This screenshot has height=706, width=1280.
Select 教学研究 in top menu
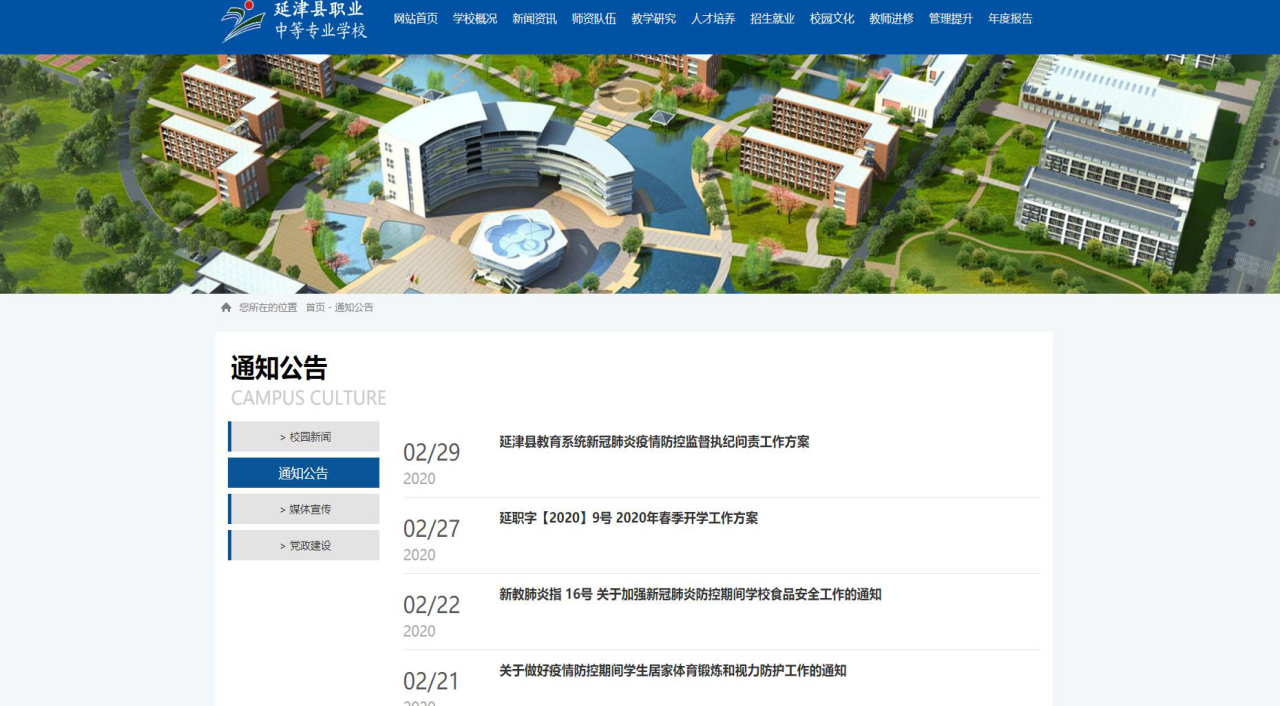tap(653, 19)
